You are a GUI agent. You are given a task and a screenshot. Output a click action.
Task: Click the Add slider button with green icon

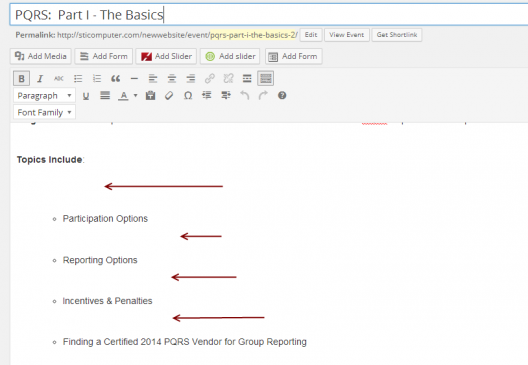(x=230, y=56)
